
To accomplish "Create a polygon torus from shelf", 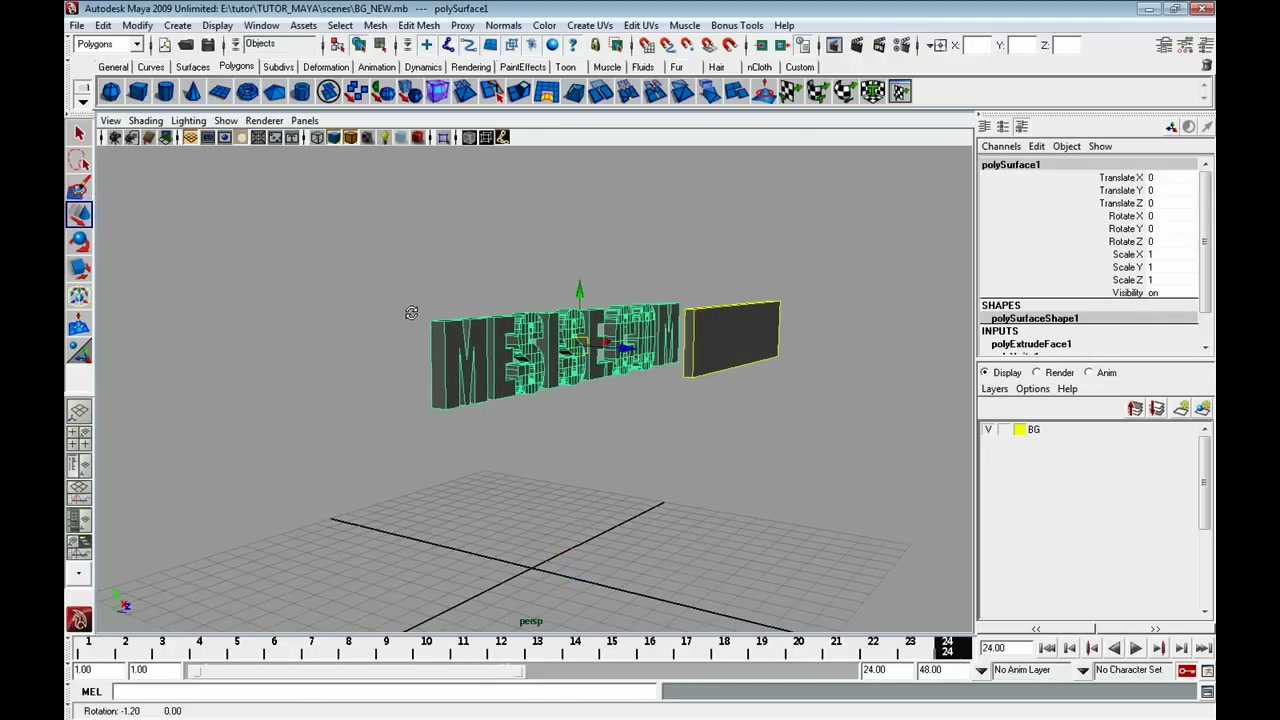I will coord(246,92).
